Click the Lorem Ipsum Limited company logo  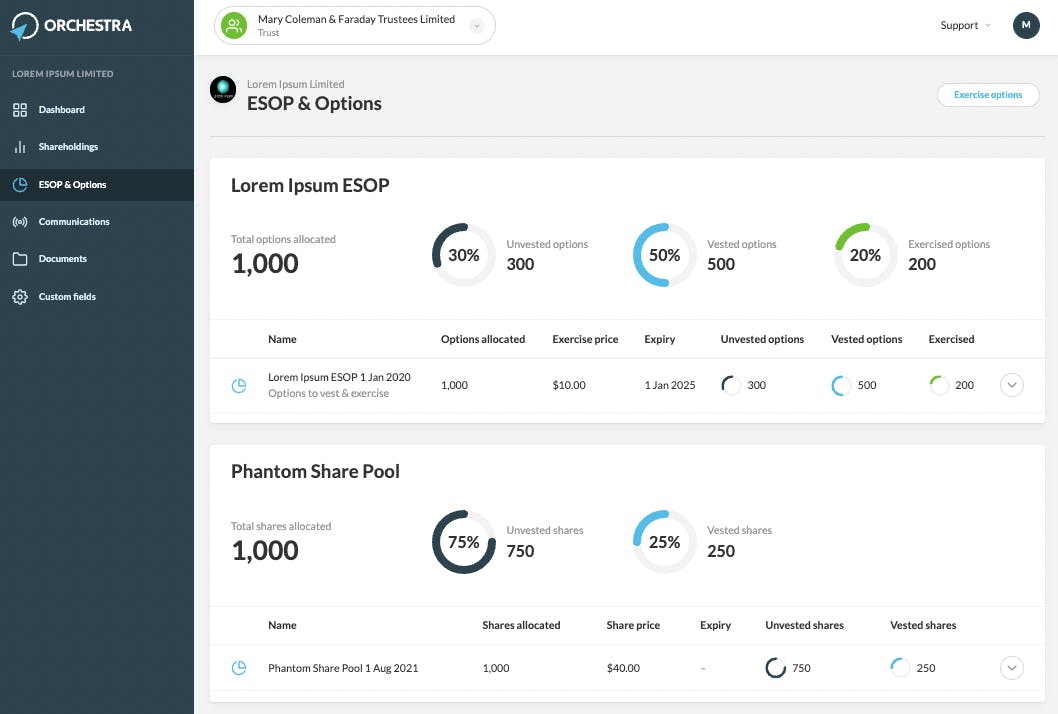coord(223,89)
